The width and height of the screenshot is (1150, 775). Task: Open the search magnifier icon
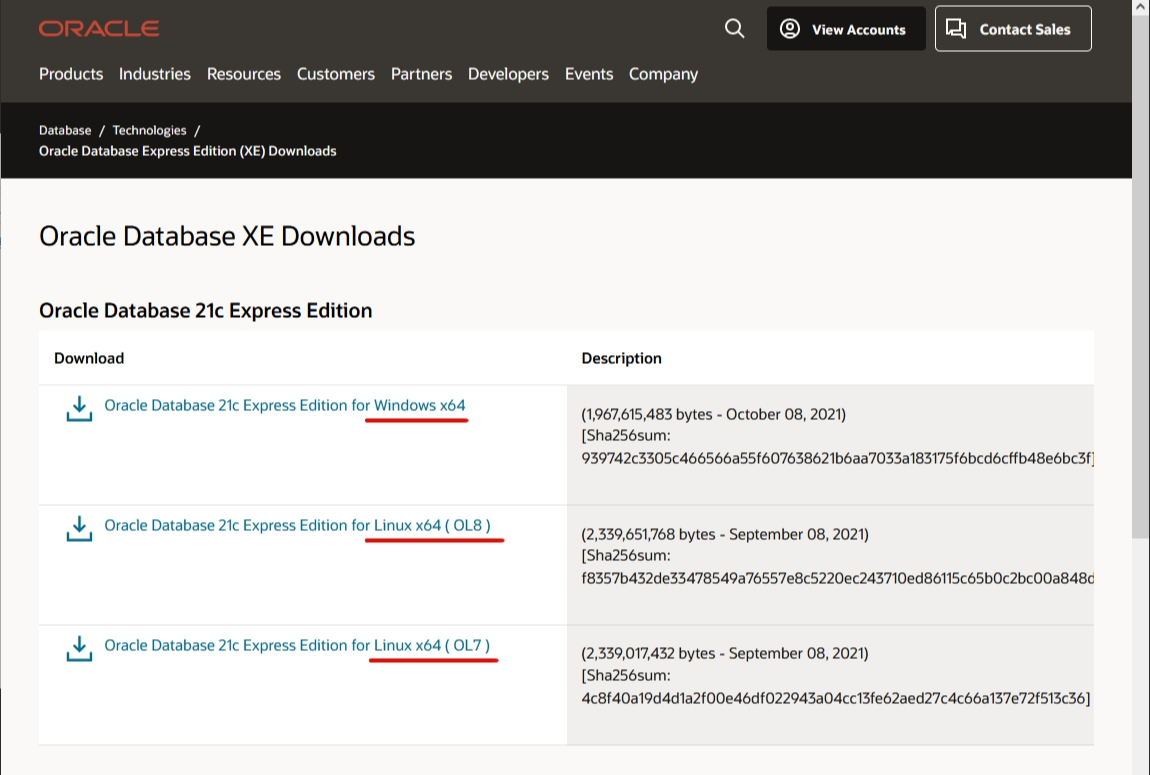pyautogui.click(x=734, y=29)
